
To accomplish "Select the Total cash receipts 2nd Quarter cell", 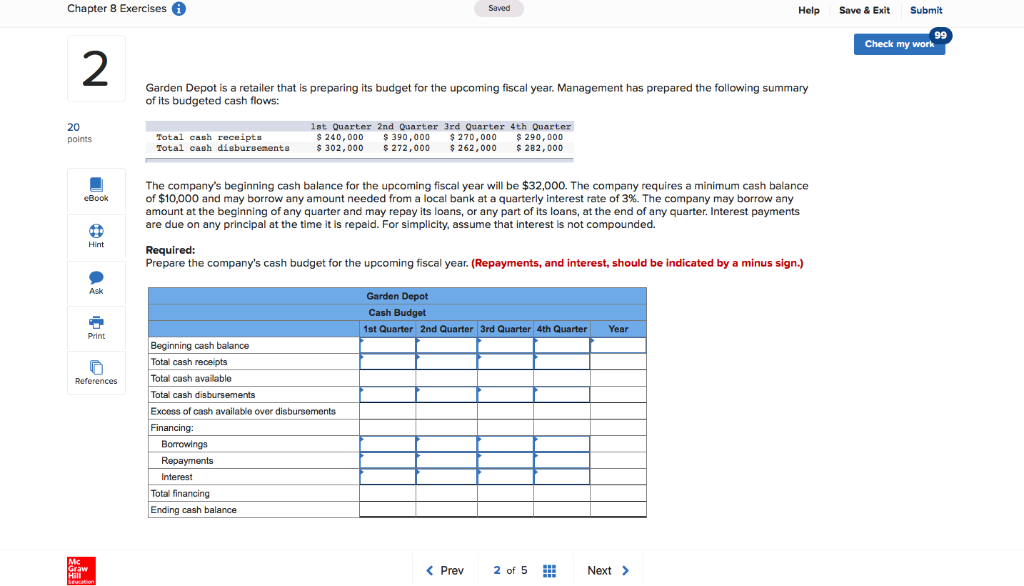I will [446, 361].
